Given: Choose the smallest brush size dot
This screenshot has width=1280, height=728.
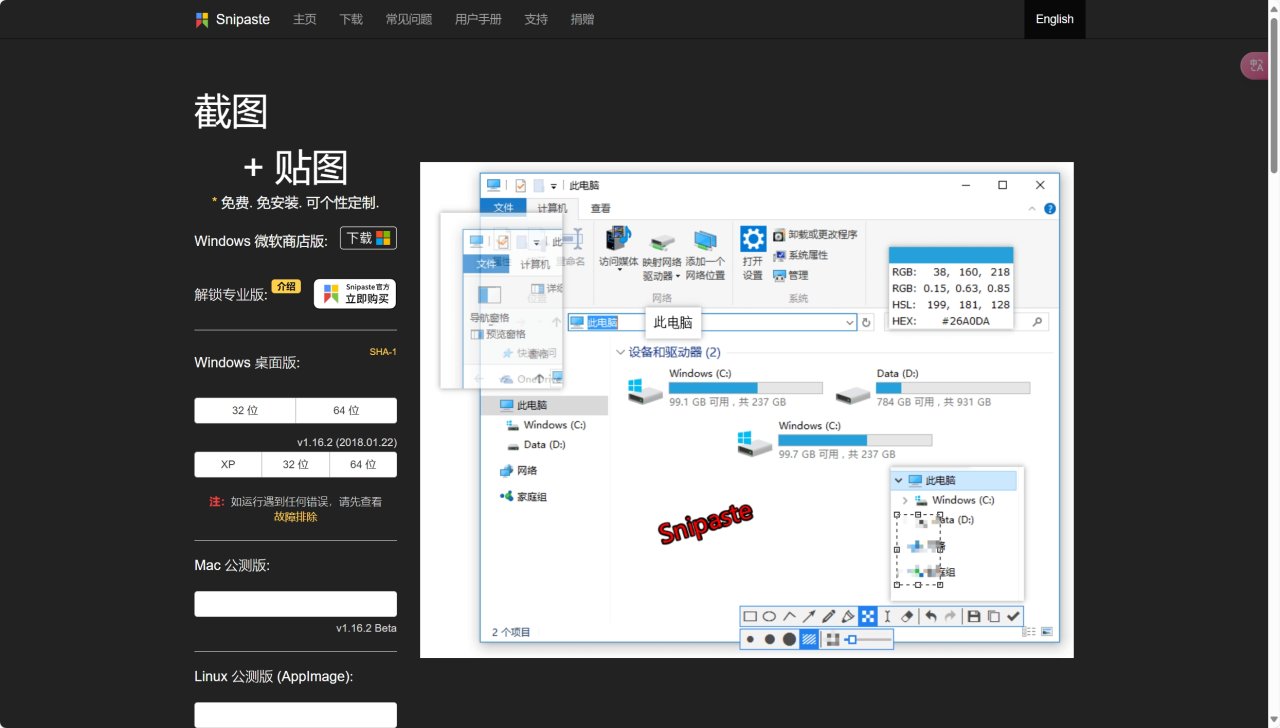Looking at the screenshot, I should [751, 639].
